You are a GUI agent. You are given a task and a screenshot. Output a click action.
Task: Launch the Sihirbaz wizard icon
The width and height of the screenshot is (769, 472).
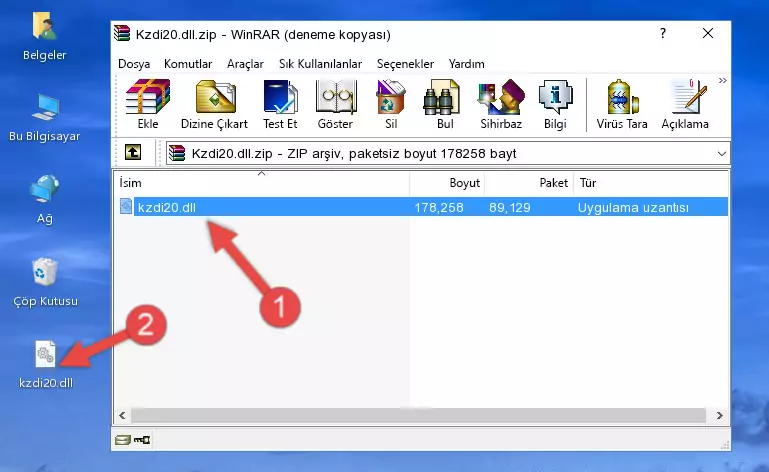point(501,104)
